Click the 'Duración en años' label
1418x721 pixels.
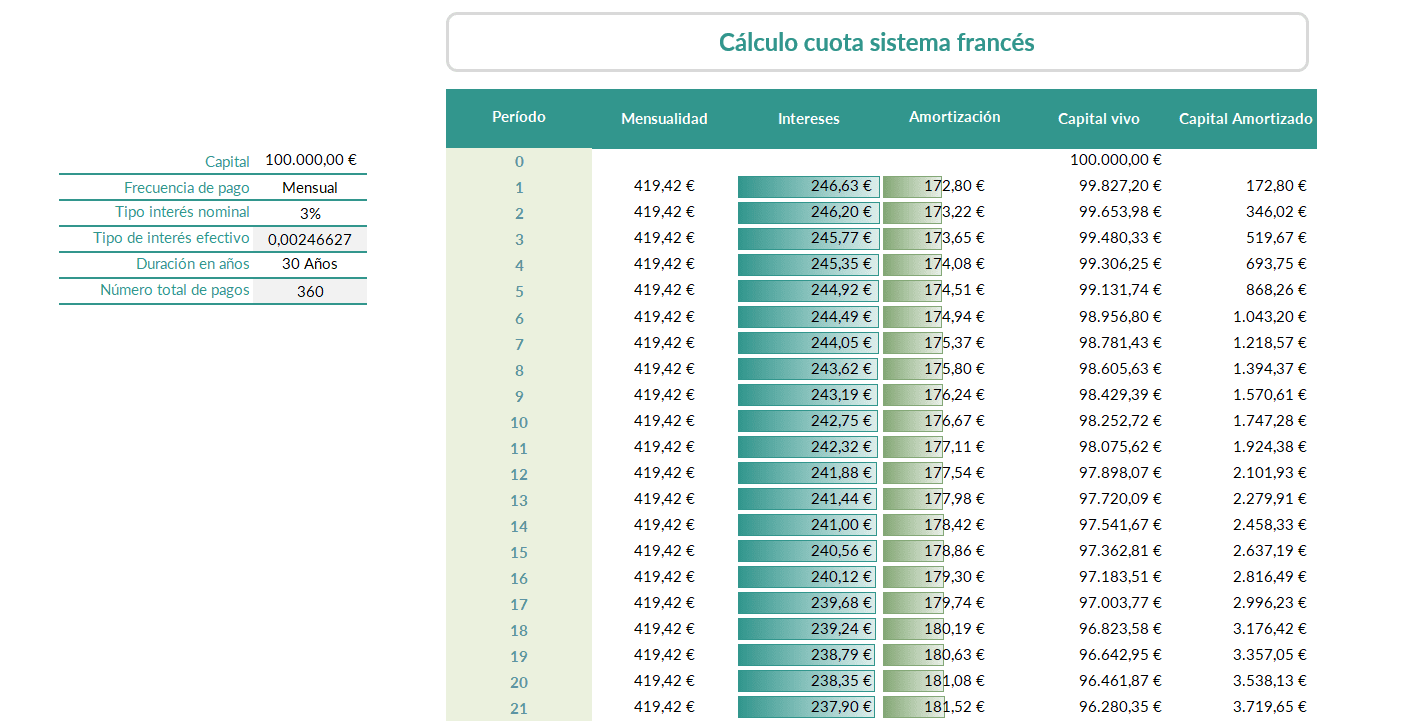[x=193, y=264]
